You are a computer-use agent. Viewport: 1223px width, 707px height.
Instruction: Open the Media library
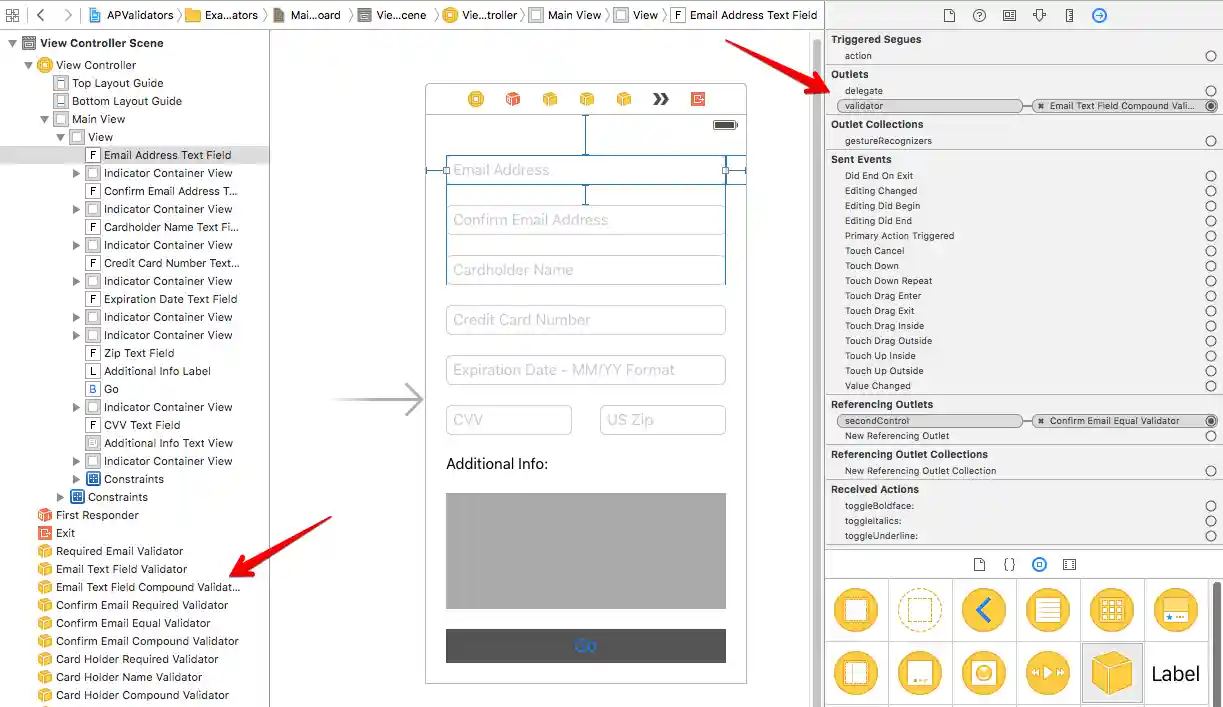(1069, 564)
